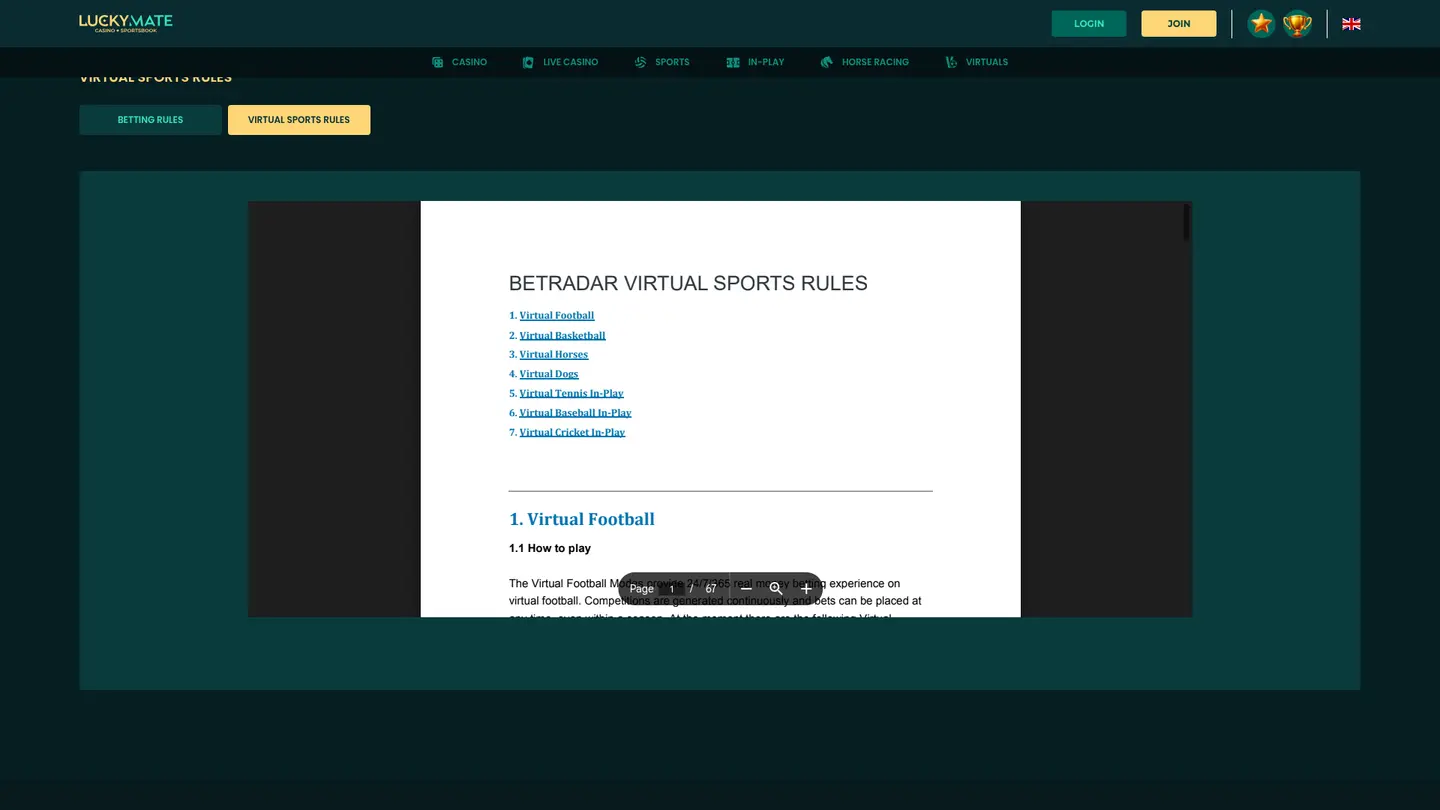Click the BETRADAR VIRTUAL SPORTS RULES title
This screenshot has height=810, width=1440.
pos(688,284)
